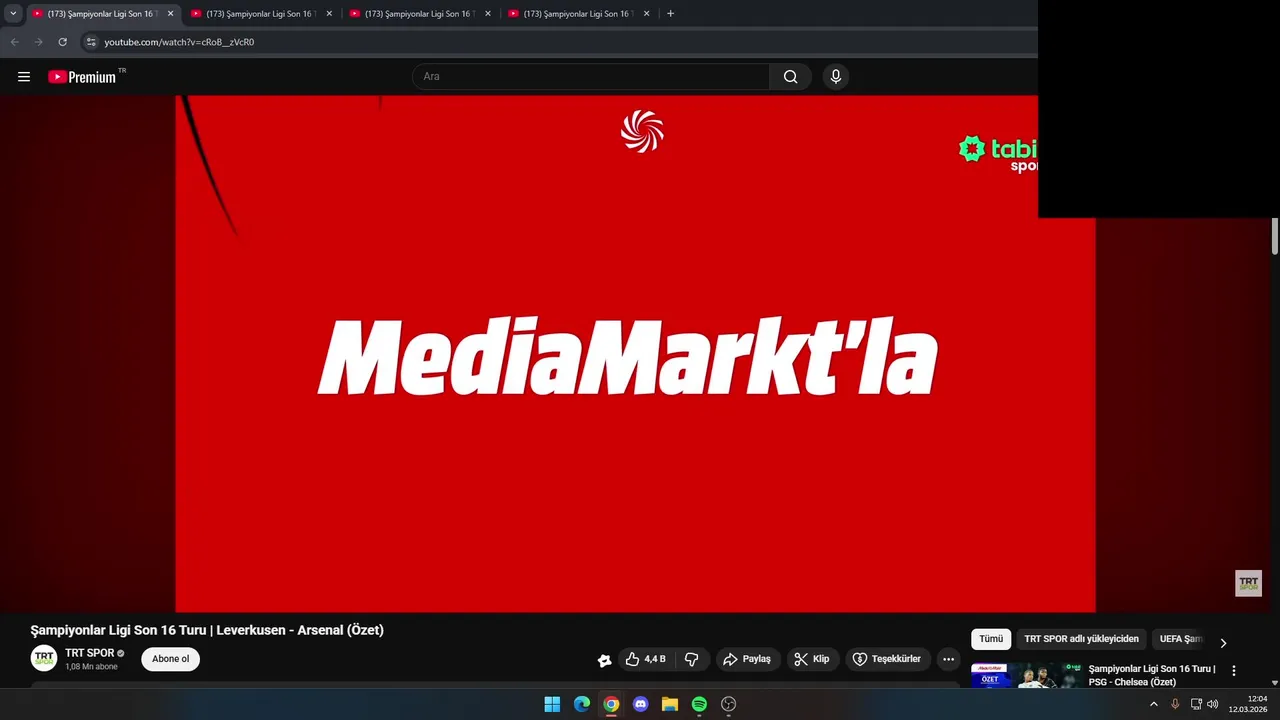Select the Tümü filter chip

pos(991,639)
